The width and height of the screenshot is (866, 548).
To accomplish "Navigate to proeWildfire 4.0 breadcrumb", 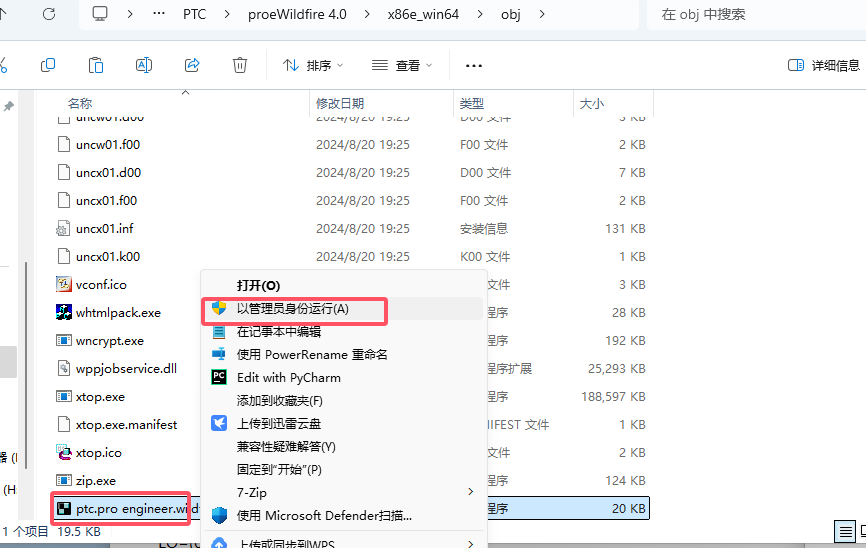I will 297,14.
